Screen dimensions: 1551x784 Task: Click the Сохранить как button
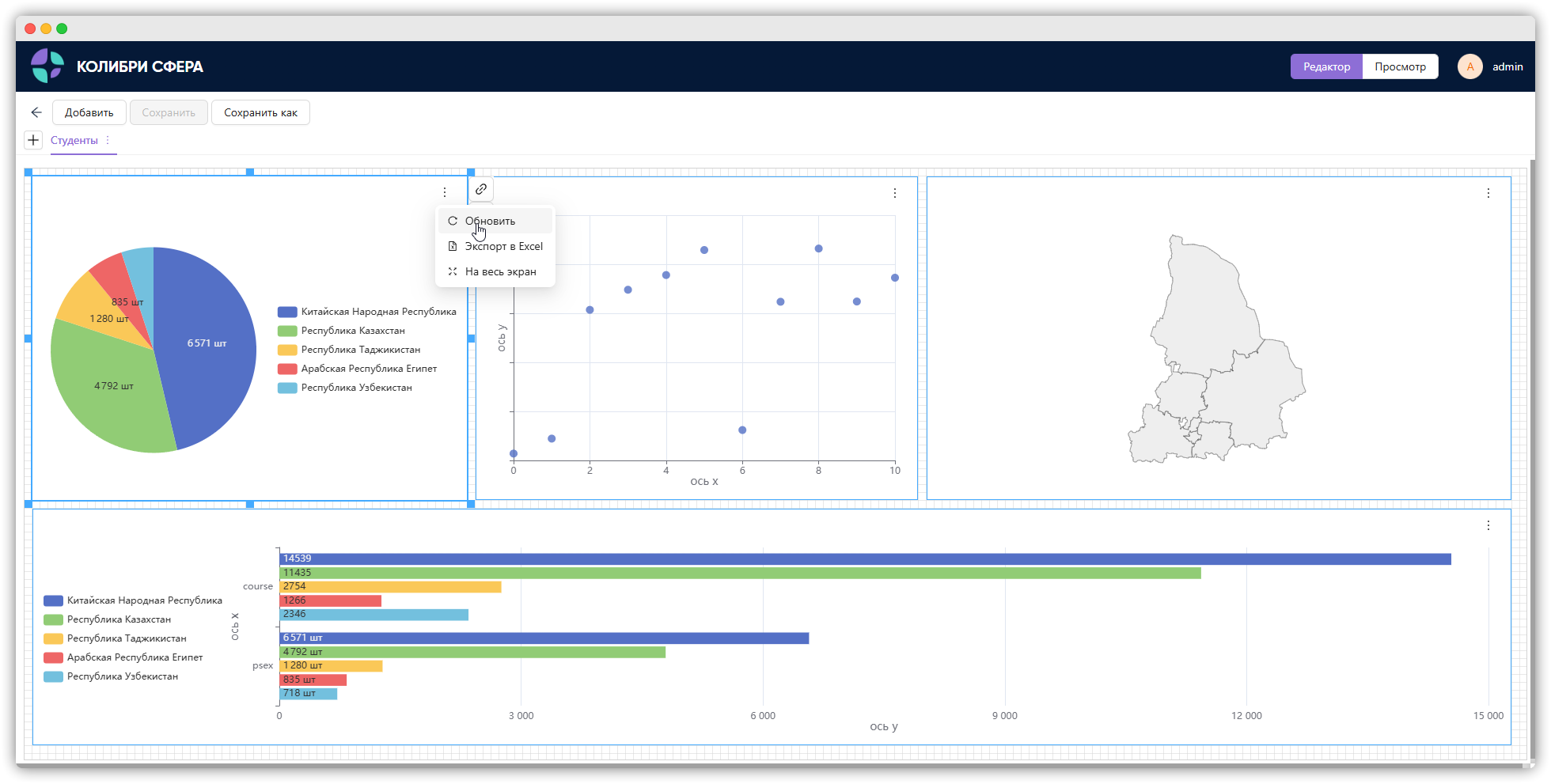pyautogui.click(x=261, y=112)
